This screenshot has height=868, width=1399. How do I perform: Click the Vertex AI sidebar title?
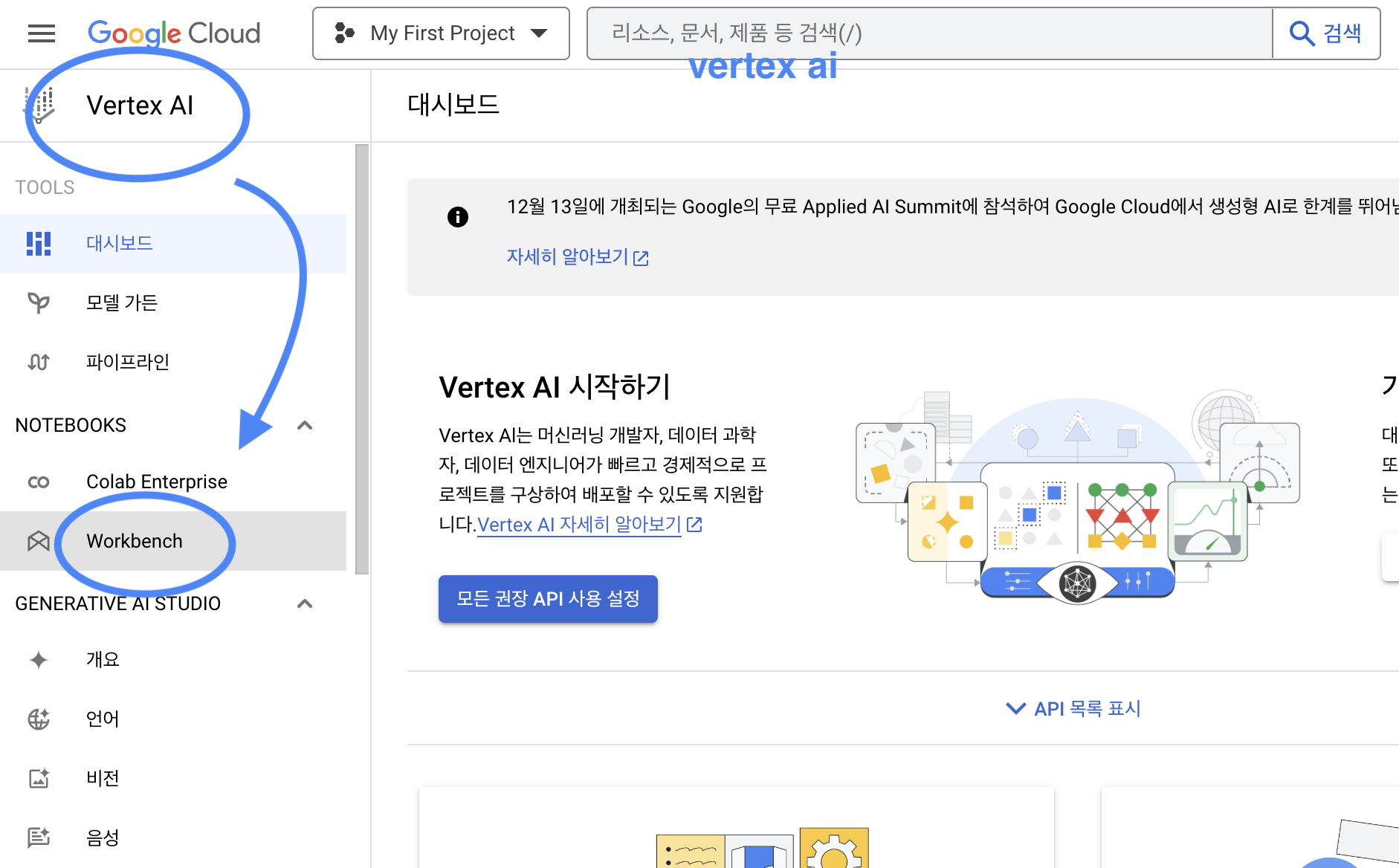140,106
